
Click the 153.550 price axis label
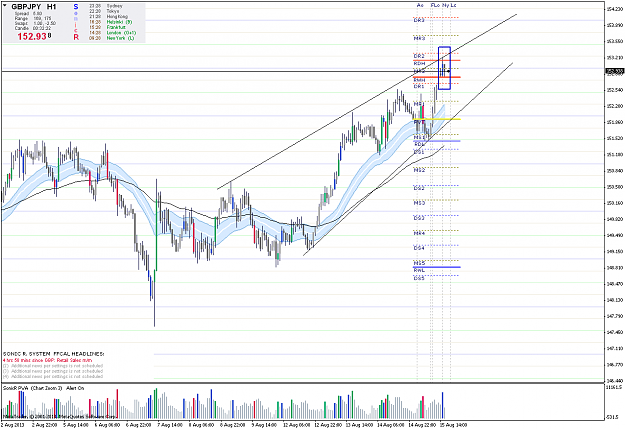click(x=615, y=41)
